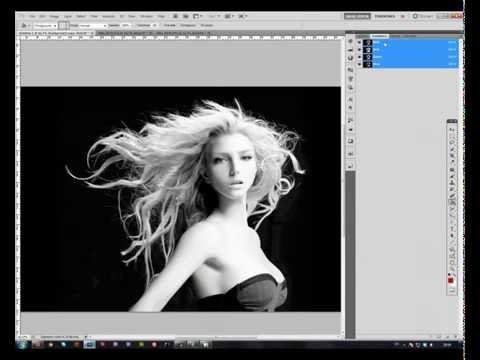Hide the Blue channel eye icon
The image size is (480, 360).
coord(359,64)
